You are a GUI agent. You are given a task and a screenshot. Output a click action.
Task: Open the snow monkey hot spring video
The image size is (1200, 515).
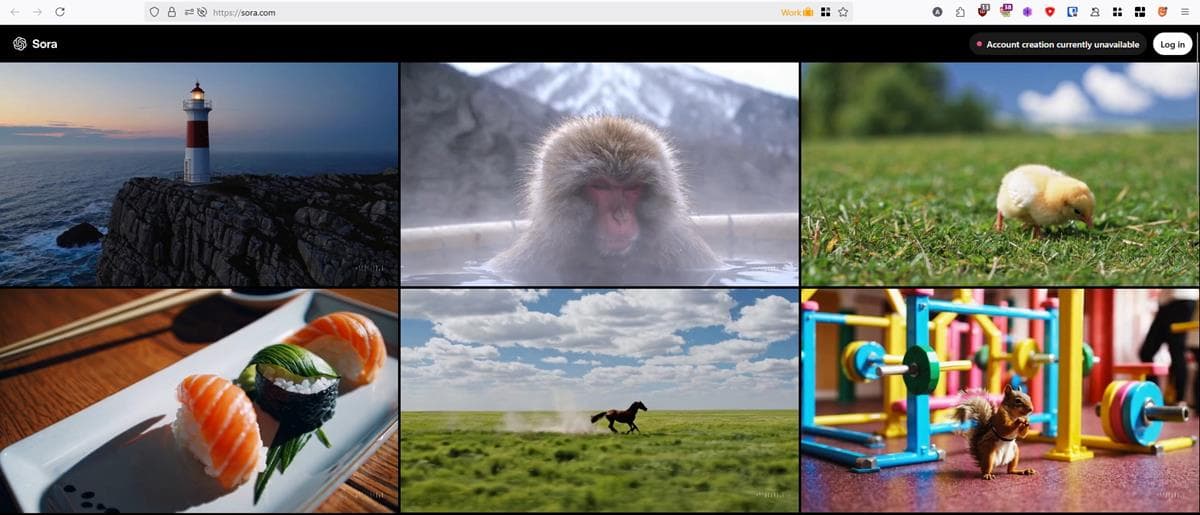599,174
